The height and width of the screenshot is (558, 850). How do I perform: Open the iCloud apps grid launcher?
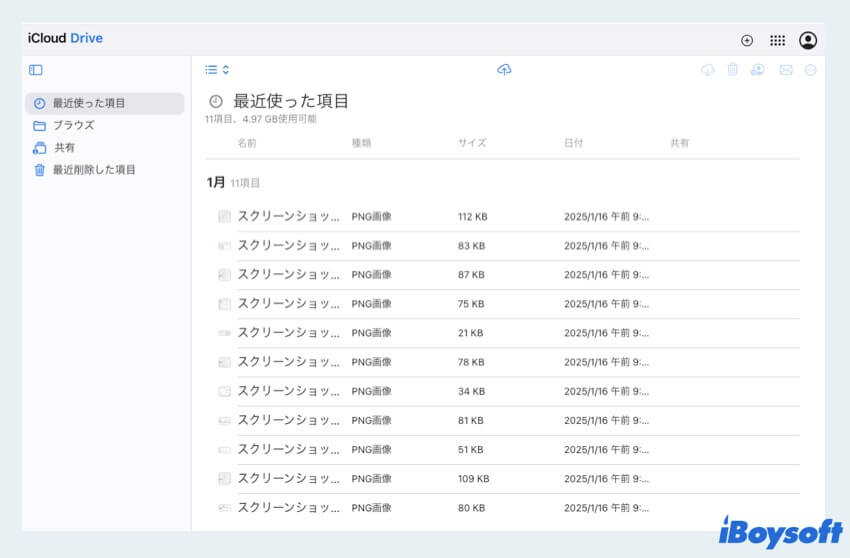point(777,40)
